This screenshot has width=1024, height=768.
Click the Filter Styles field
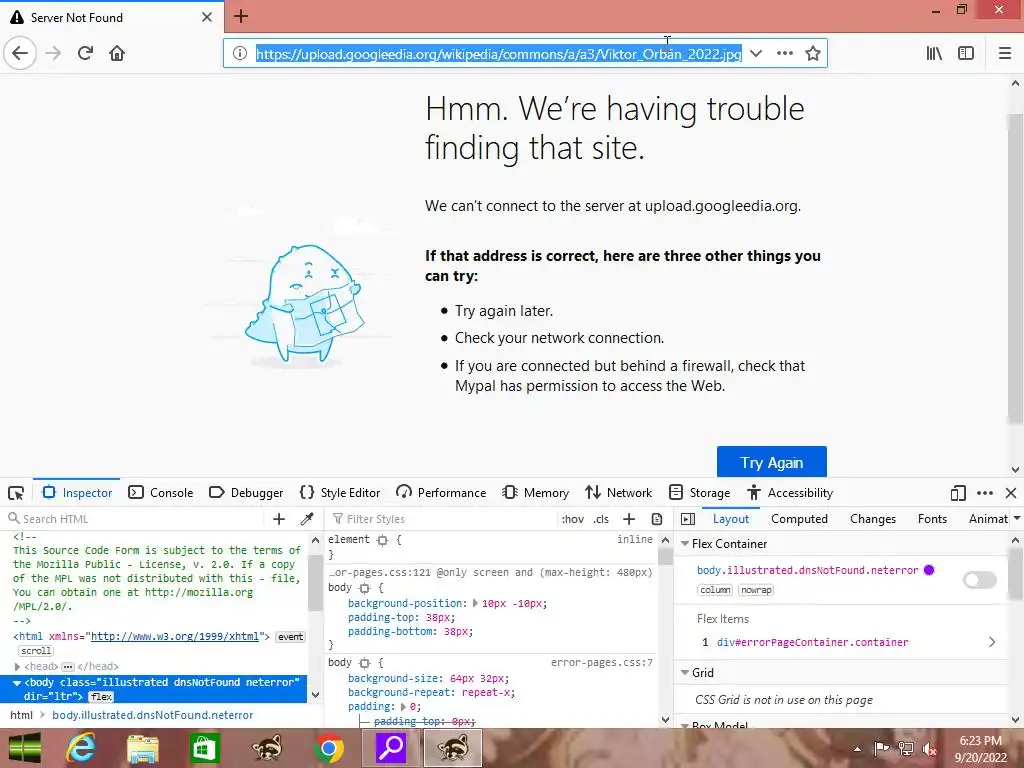[x=444, y=519]
